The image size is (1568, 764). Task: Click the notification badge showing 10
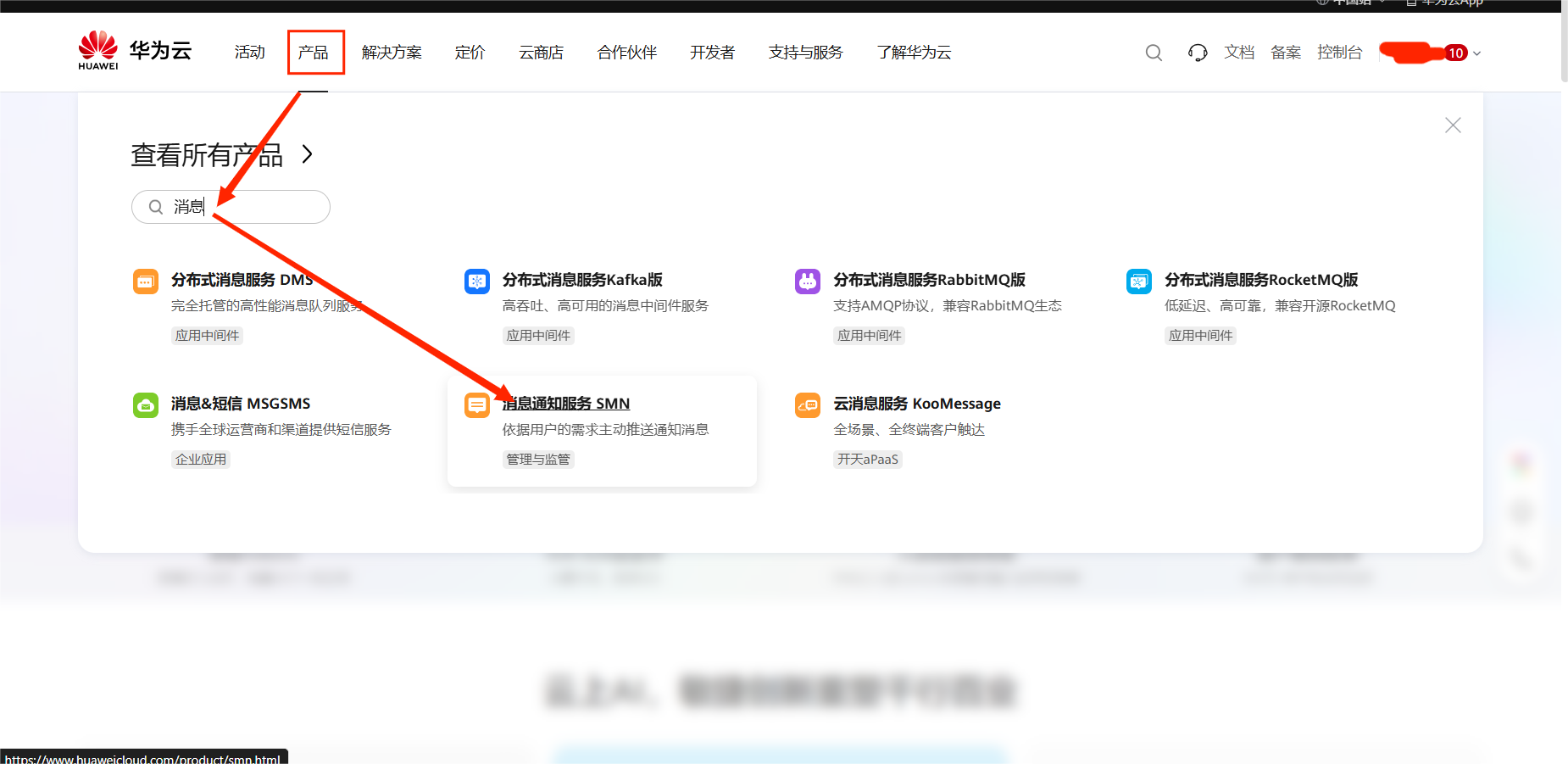pos(1456,53)
